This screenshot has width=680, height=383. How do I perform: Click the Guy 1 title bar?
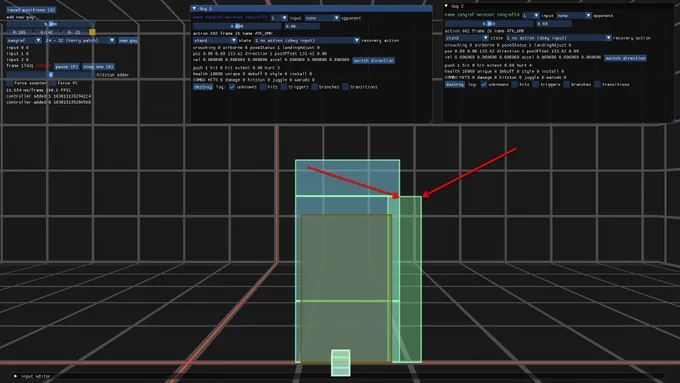pos(311,8)
